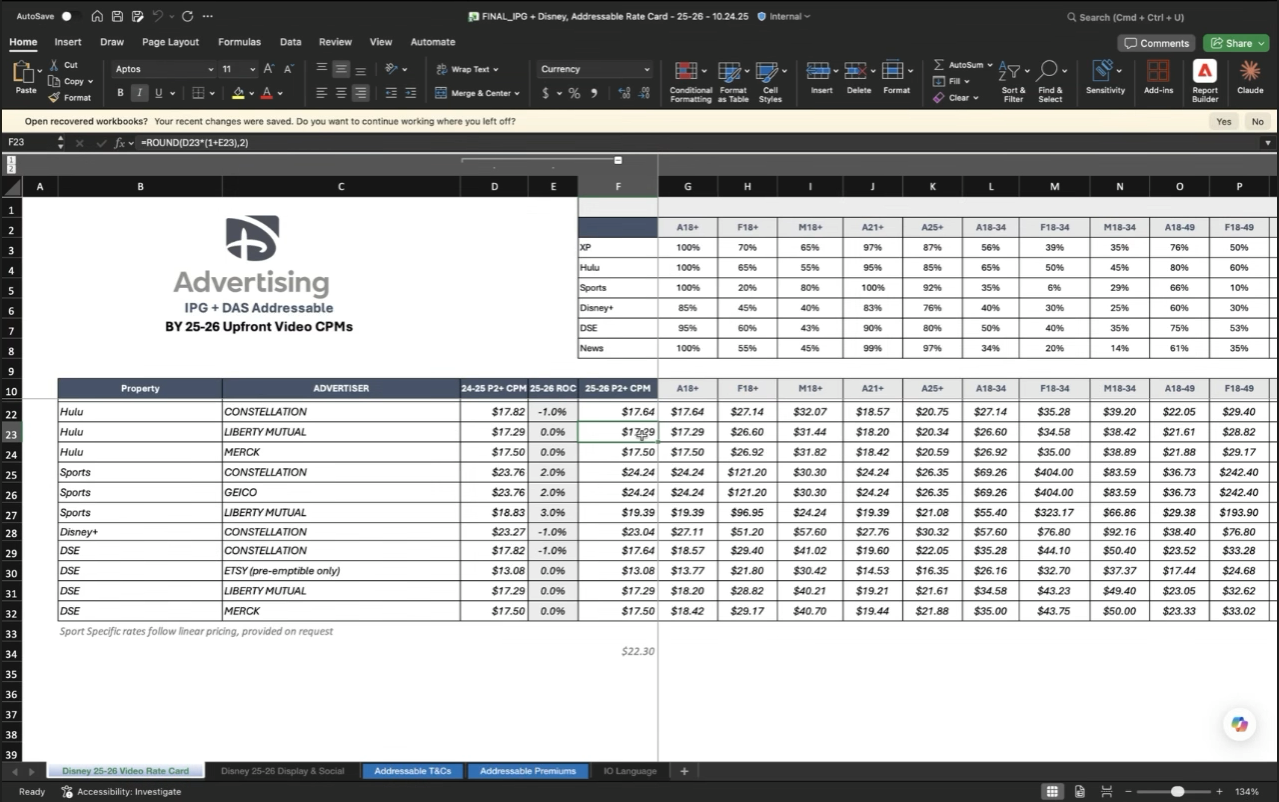Open the Data ribbon tab
The height and width of the screenshot is (802, 1279).
point(290,42)
